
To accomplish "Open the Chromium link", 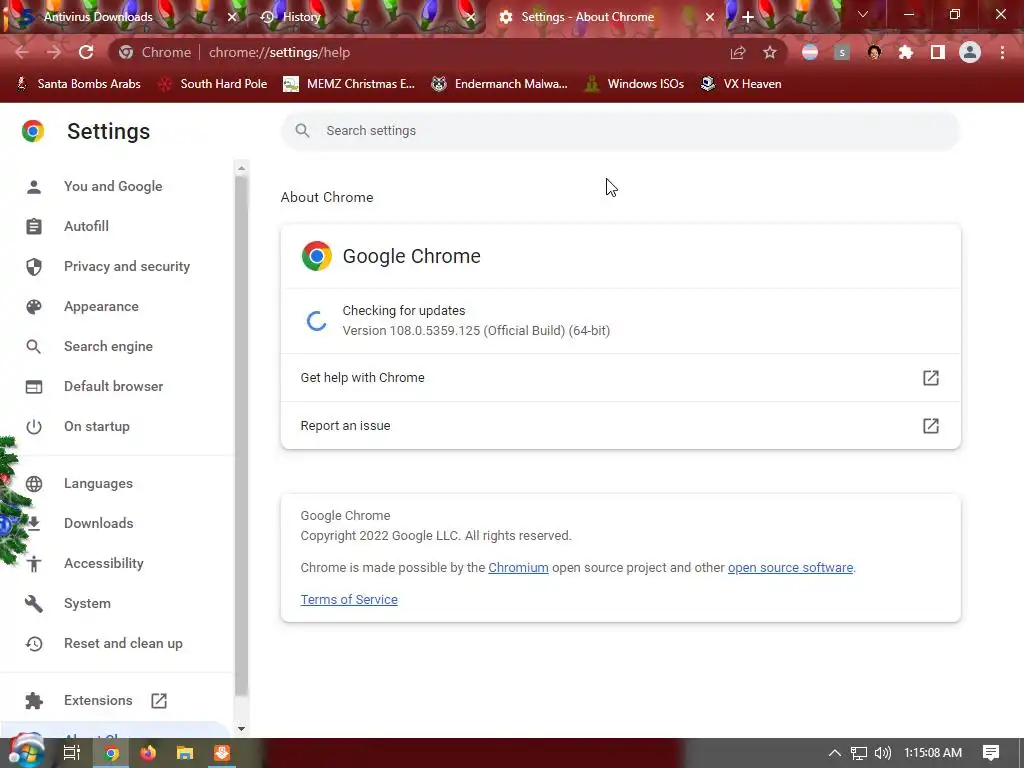I will (x=519, y=568).
